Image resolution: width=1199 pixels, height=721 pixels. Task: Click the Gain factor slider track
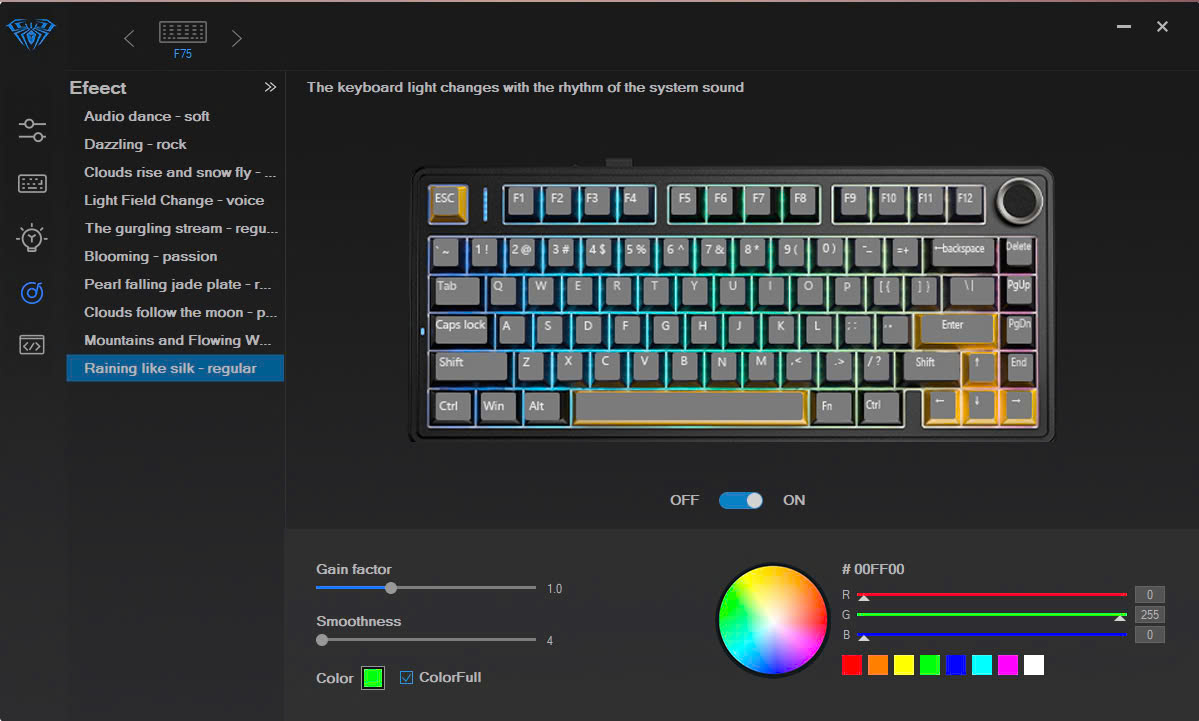tap(460, 588)
